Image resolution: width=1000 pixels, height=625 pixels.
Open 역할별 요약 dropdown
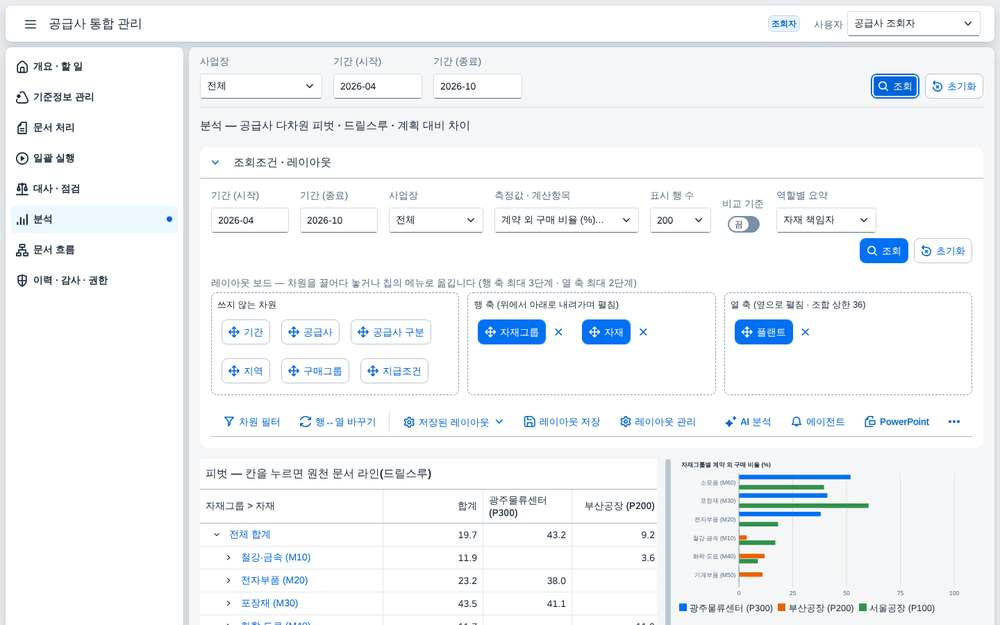click(x=826, y=220)
